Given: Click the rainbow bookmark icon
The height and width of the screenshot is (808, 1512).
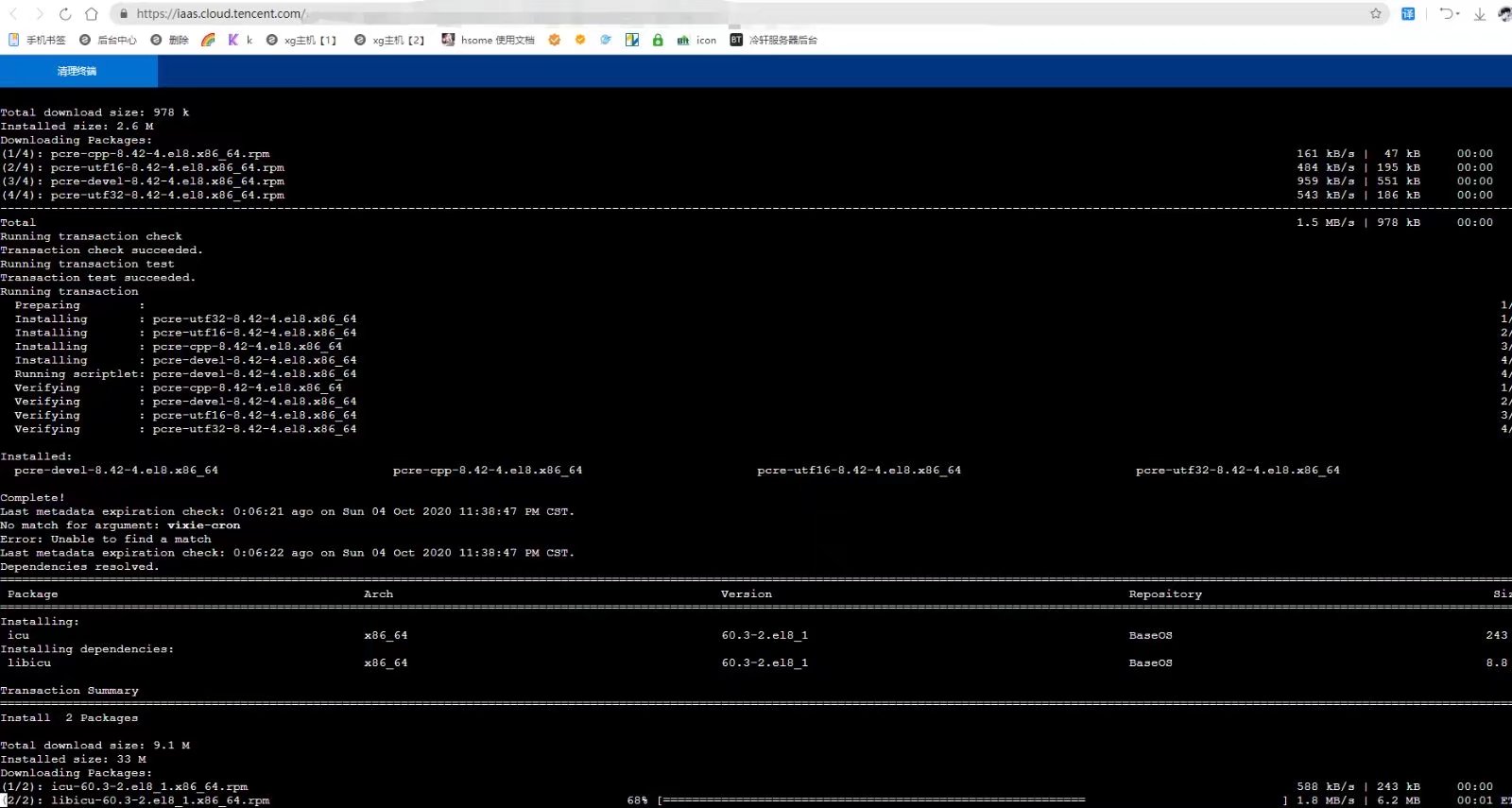Looking at the screenshot, I should (209, 40).
